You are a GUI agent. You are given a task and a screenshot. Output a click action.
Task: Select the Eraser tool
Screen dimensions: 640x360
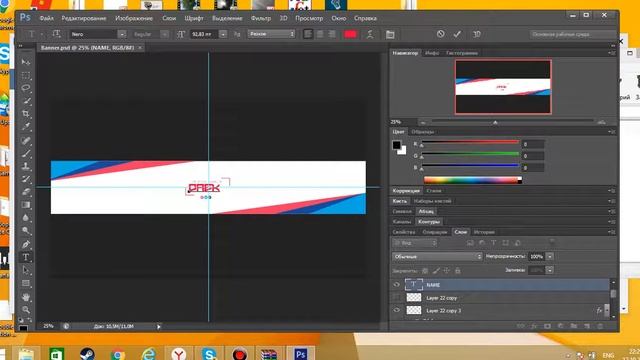pyautogui.click(x=26, y=192)
